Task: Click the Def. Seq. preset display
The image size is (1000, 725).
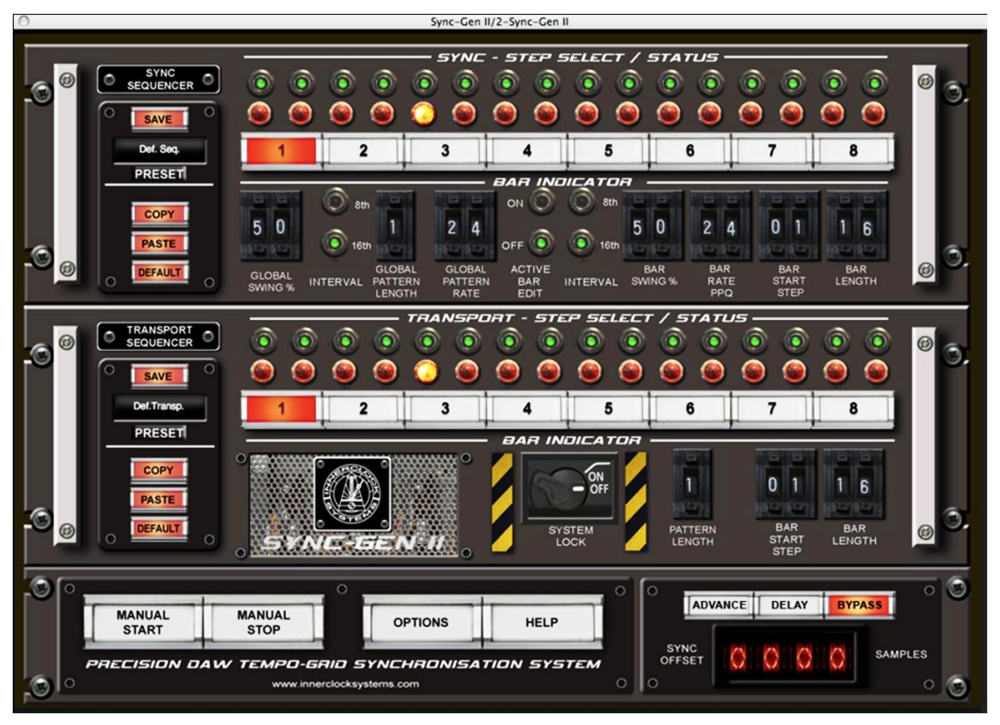Action: (x=159, y=150)
